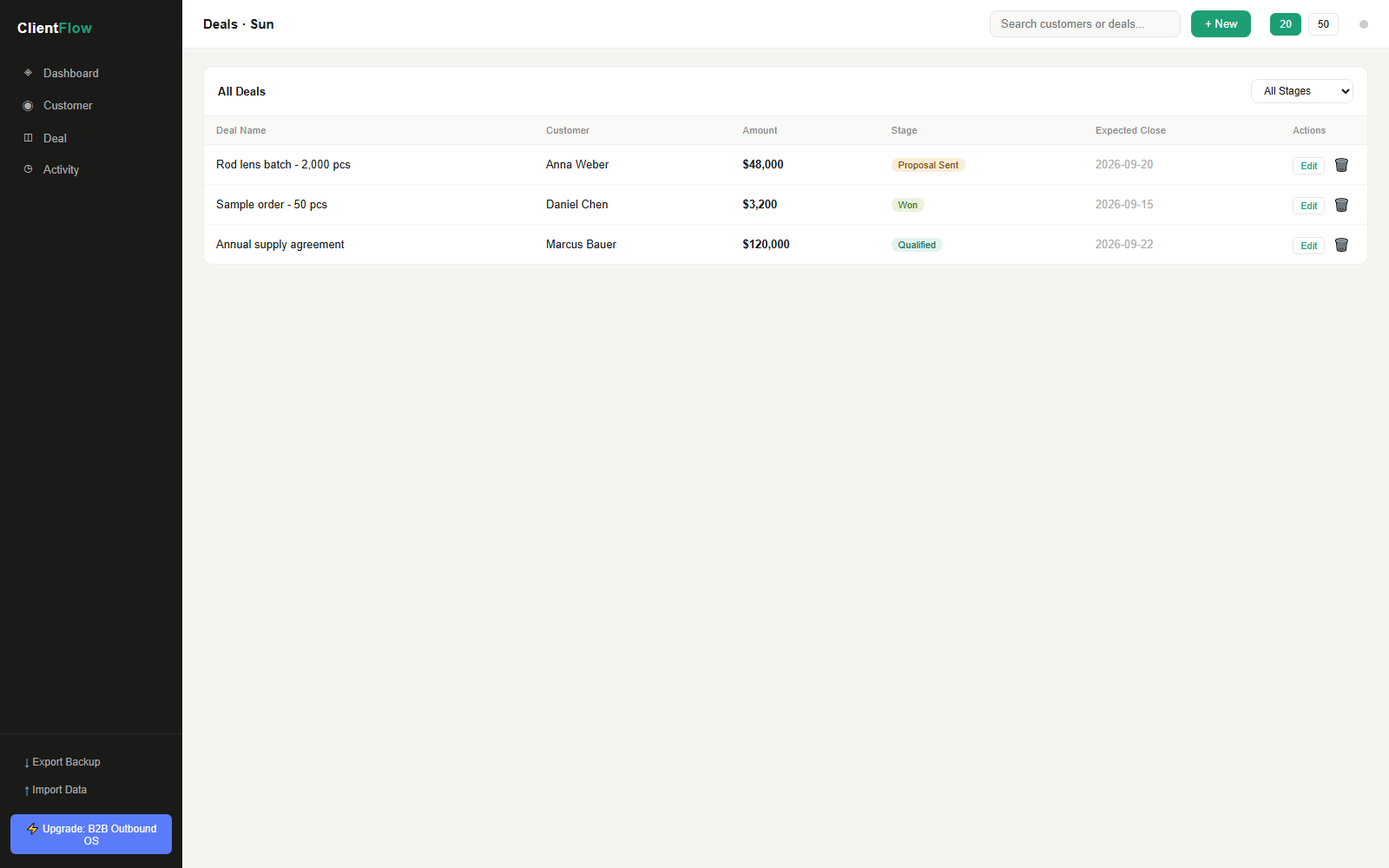
Task: Click the 2026-09-22 close date
Action: click(x=1124, y=244)
